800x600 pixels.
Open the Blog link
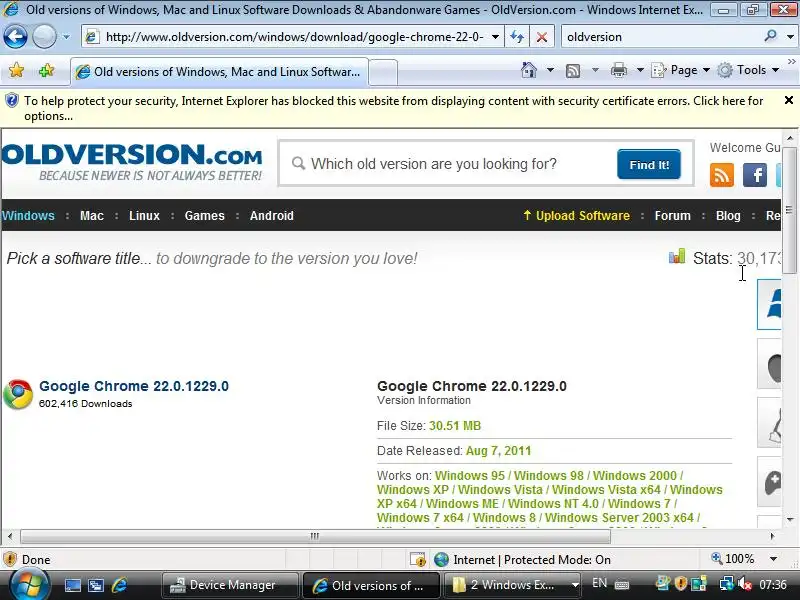(728, 216)
